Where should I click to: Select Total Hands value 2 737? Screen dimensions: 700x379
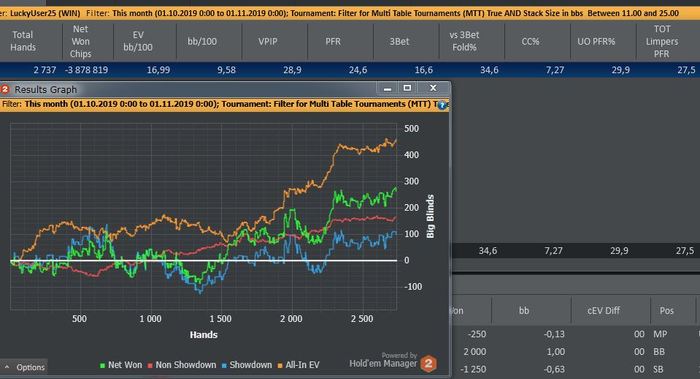(x=45, y=70)
